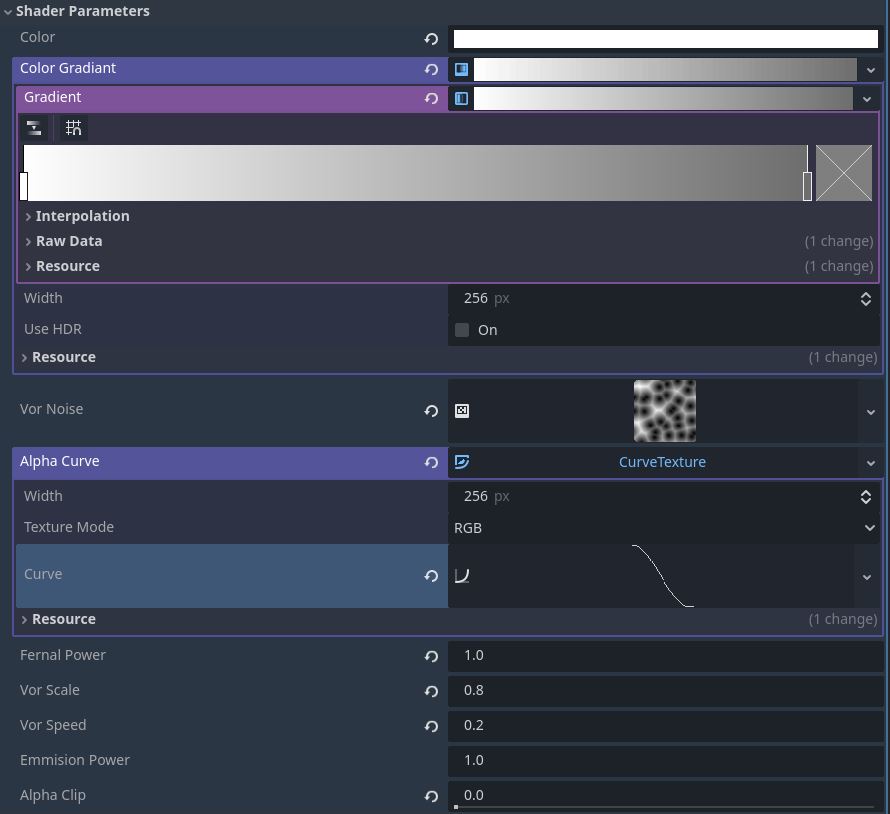Image resolution: width=890 pixels, height=814 pixels.
Task: Expand the Raw Data section
Action: [x=28, y=241]
